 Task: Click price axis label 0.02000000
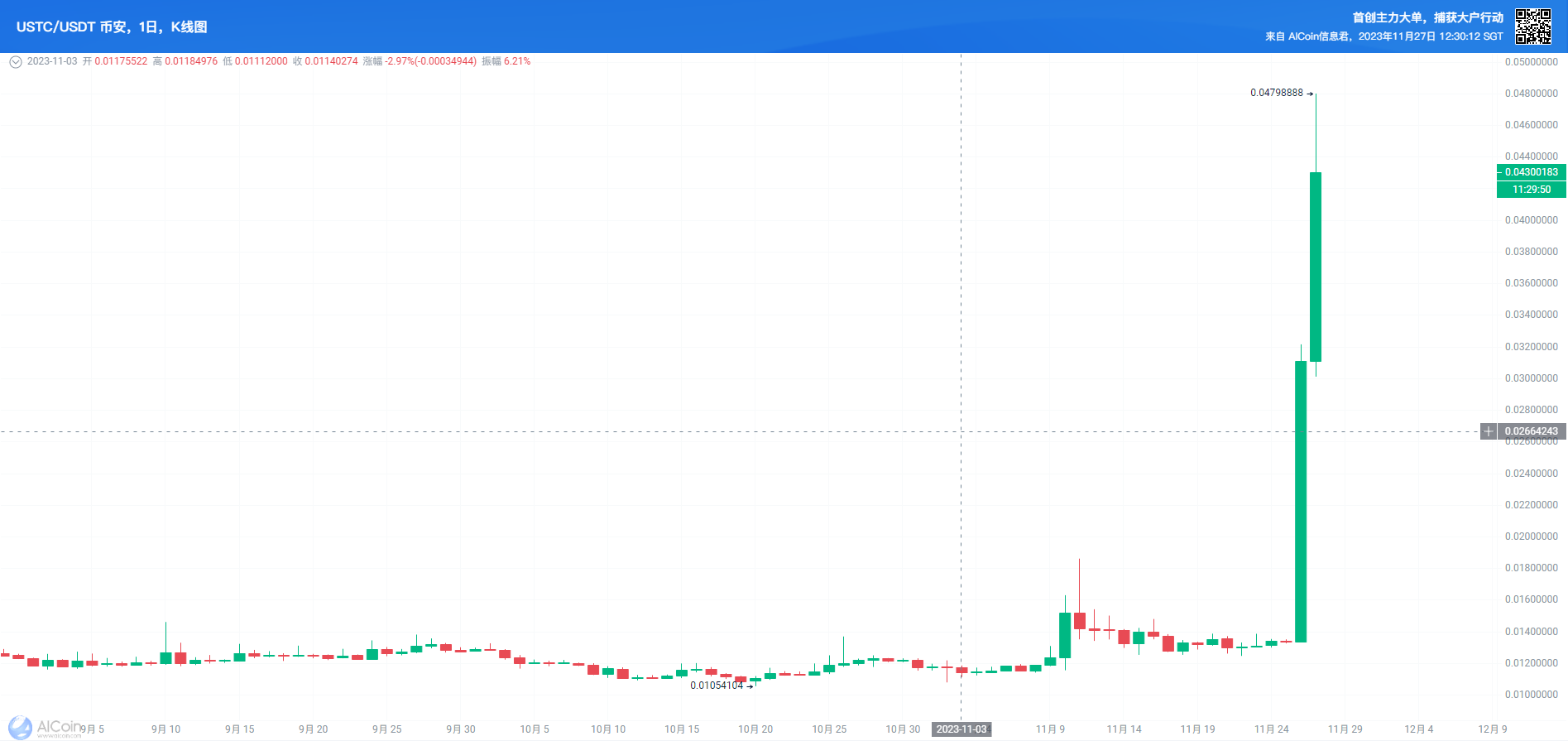pos(1531,537)
